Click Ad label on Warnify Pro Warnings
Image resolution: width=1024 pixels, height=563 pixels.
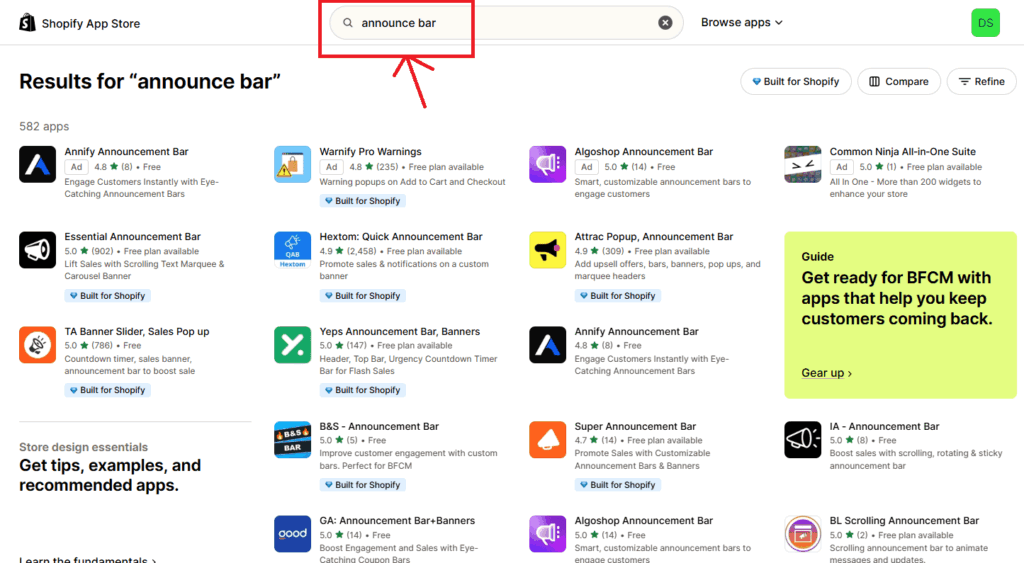(x=332, y=167)
